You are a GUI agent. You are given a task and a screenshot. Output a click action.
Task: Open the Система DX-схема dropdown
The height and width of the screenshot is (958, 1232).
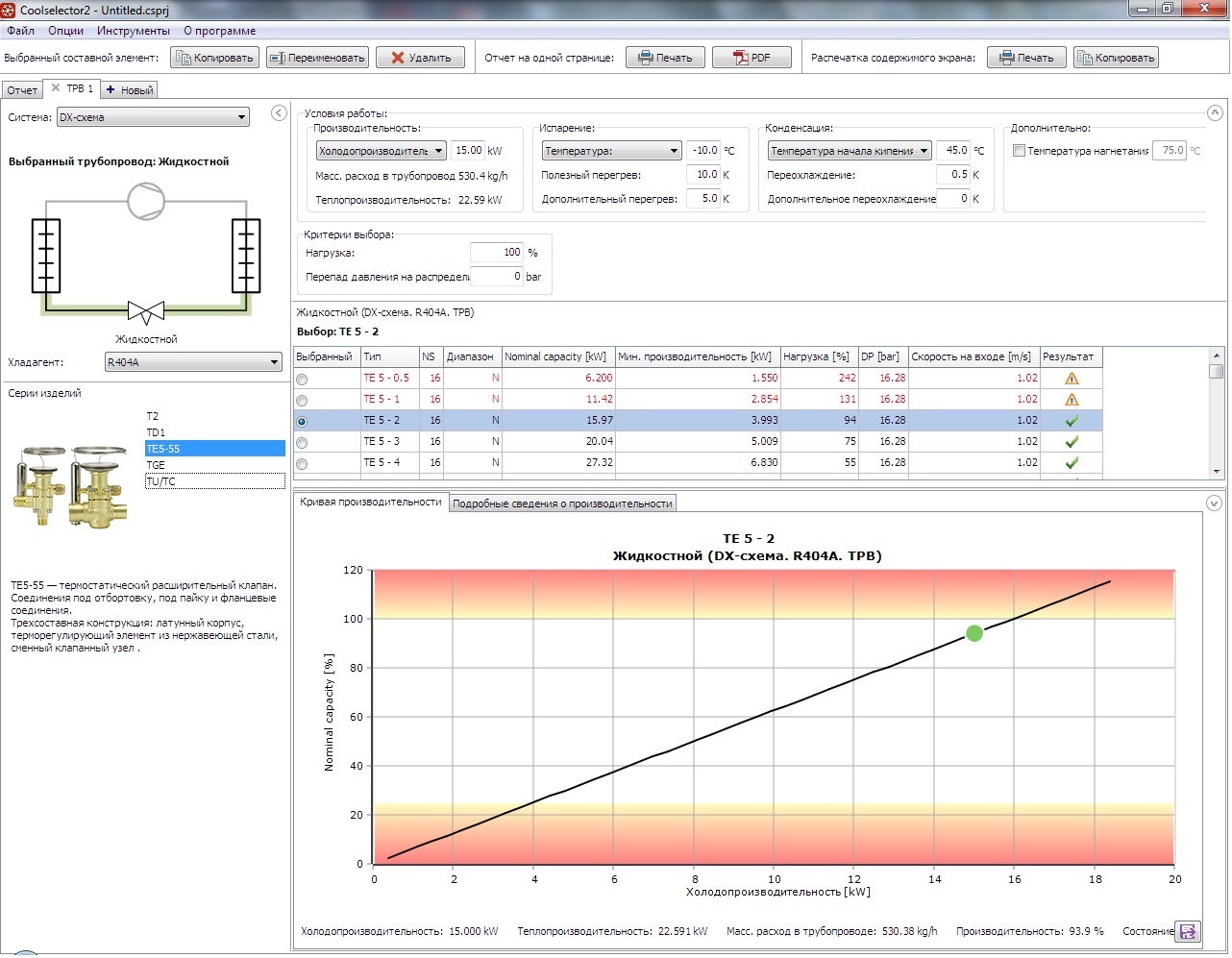click(153, 117)
